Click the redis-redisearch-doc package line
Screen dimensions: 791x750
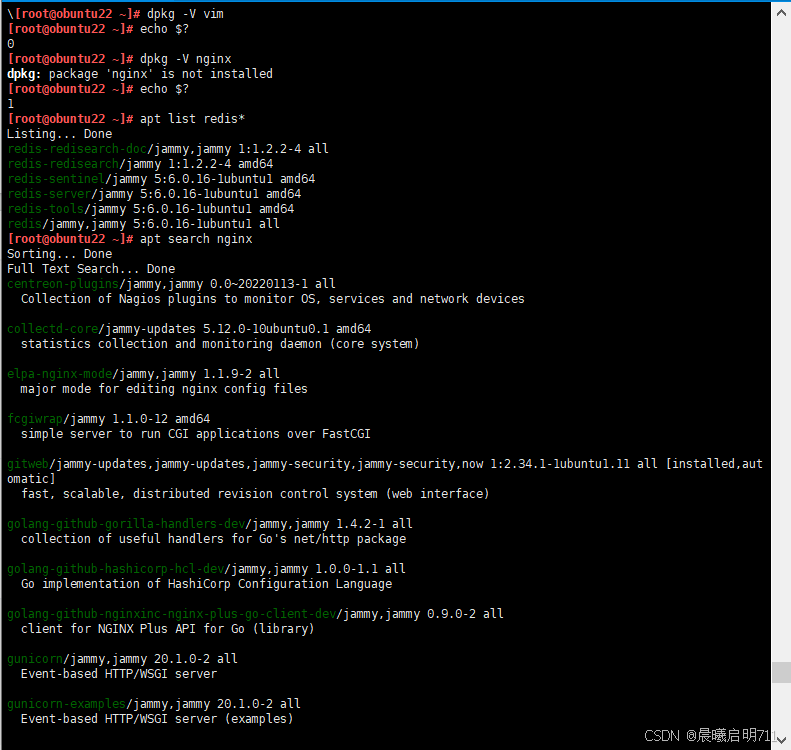tap(168, 149)
